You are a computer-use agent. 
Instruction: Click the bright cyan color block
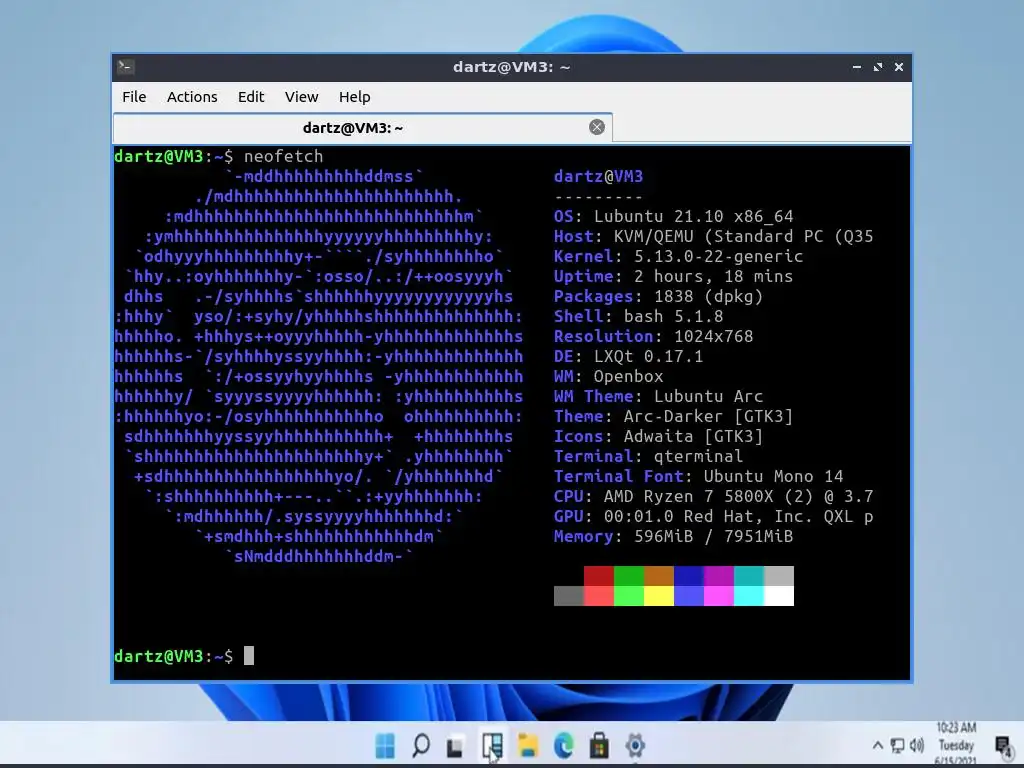[749, 596]
